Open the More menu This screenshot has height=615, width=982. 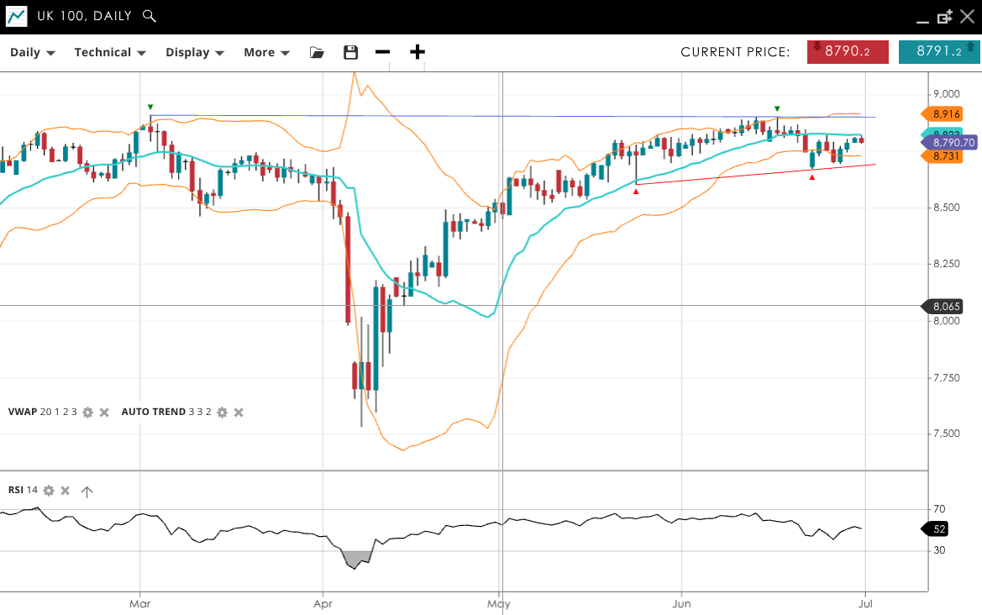tap(266, 52)
